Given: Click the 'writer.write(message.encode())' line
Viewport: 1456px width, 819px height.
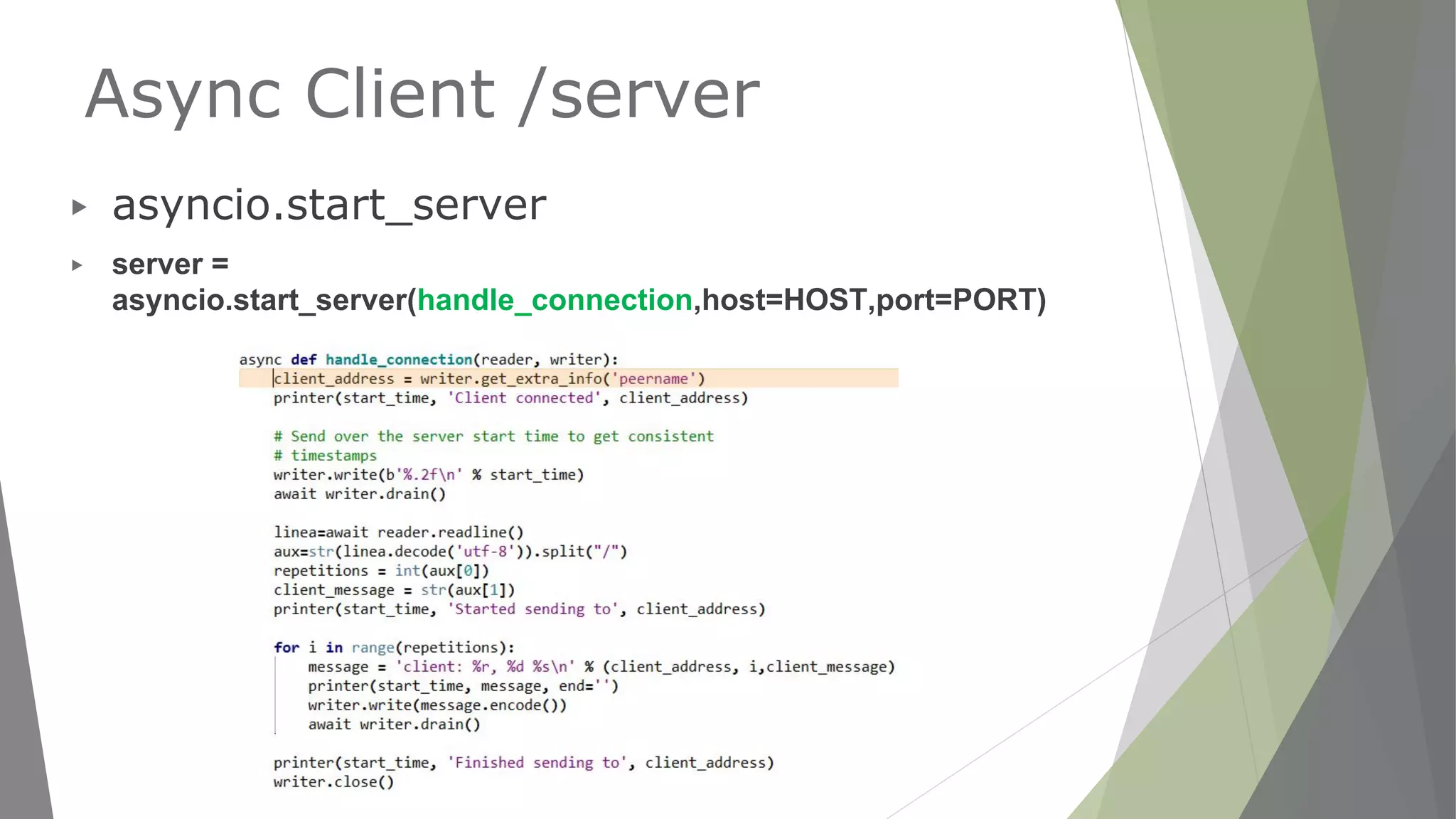Looking at the screenshot, I should click(x=437, y=705).
